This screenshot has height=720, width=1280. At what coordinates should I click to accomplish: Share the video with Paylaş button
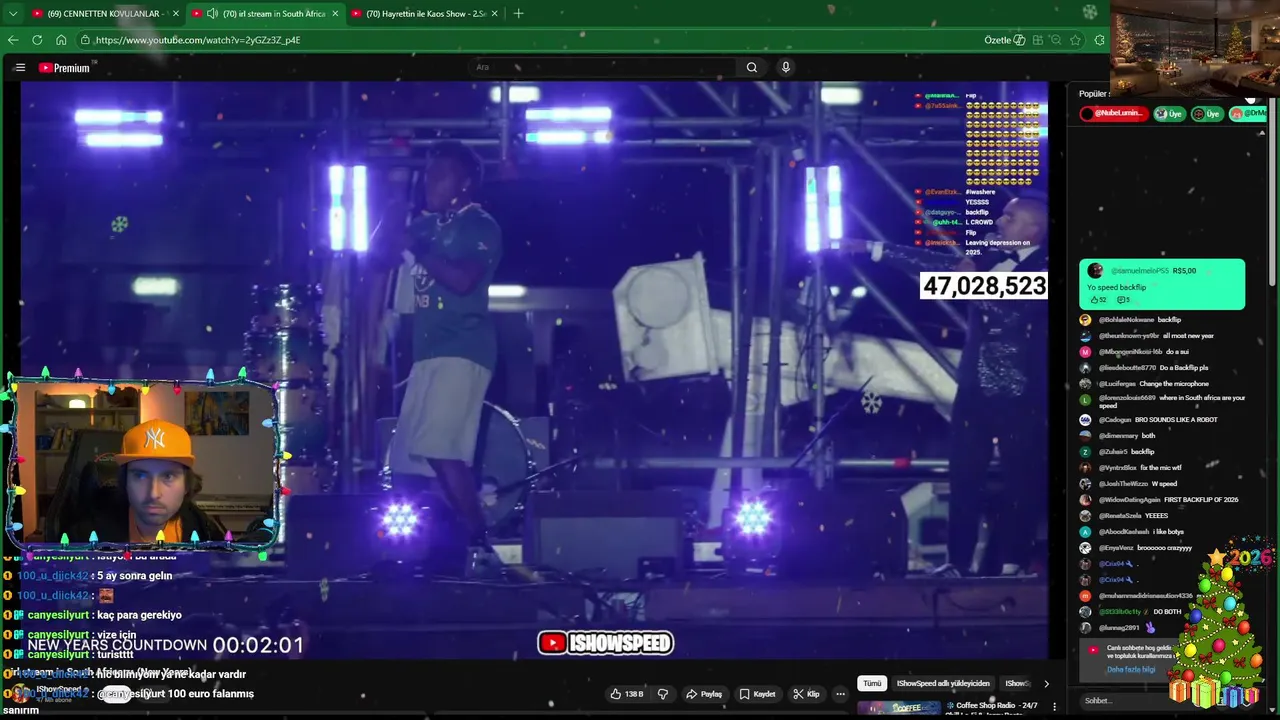click(x=704, y=694)
